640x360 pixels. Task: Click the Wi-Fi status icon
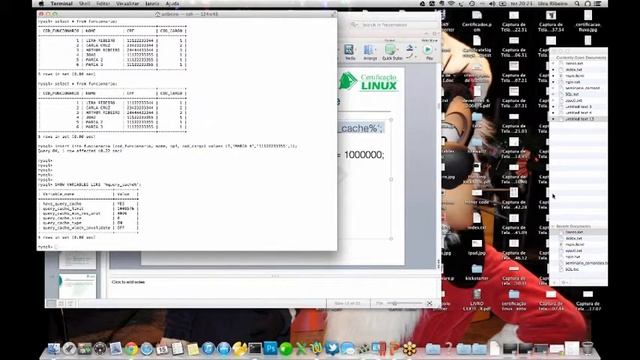pos(451,4)
